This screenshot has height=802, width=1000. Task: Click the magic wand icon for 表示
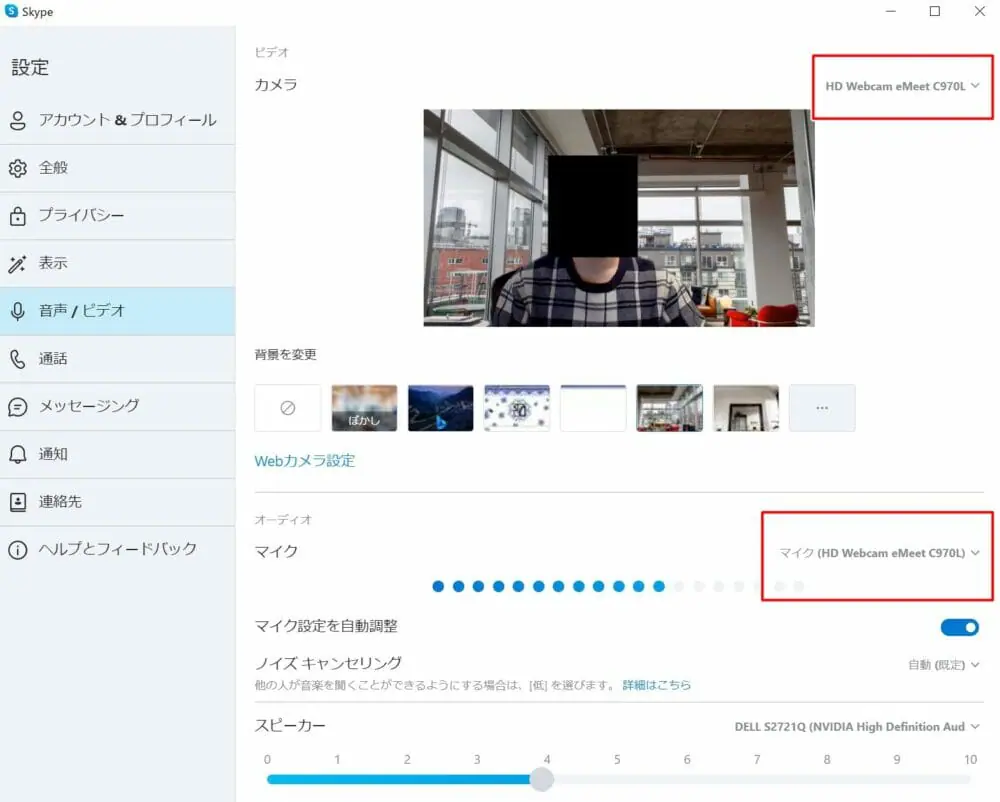18,264
